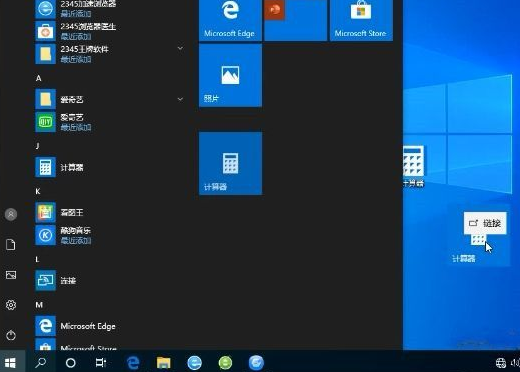Open Documents from the start rail
520x372 pixels.
point(11,245)
